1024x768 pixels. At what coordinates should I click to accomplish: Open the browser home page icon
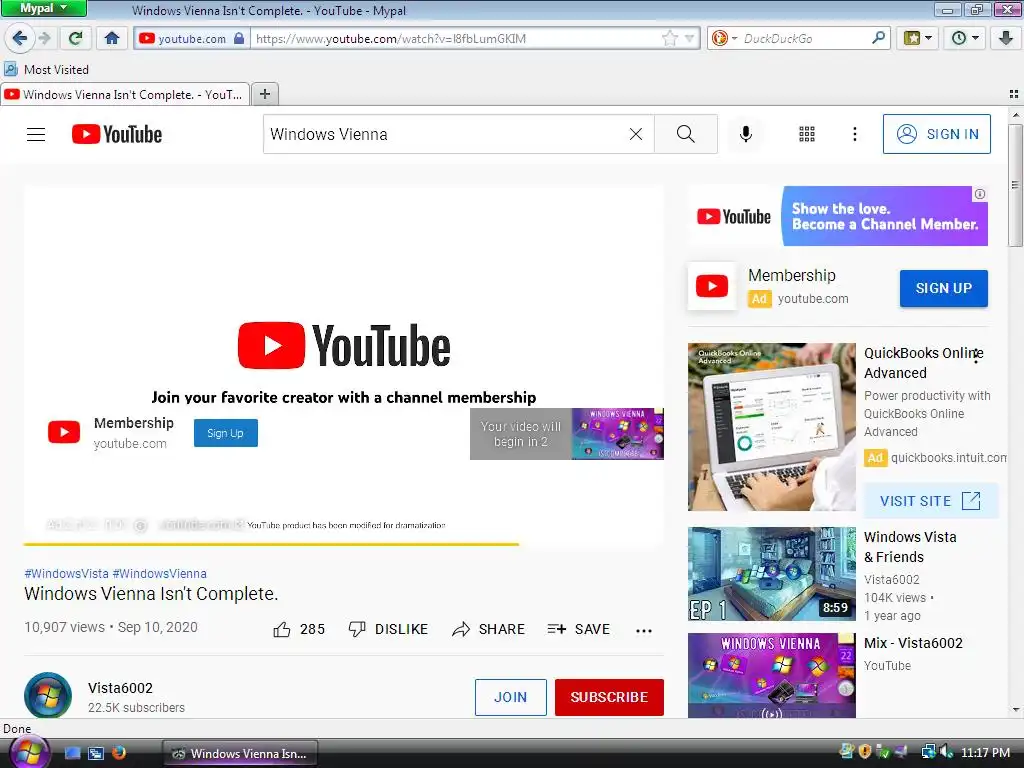(112, 38)
